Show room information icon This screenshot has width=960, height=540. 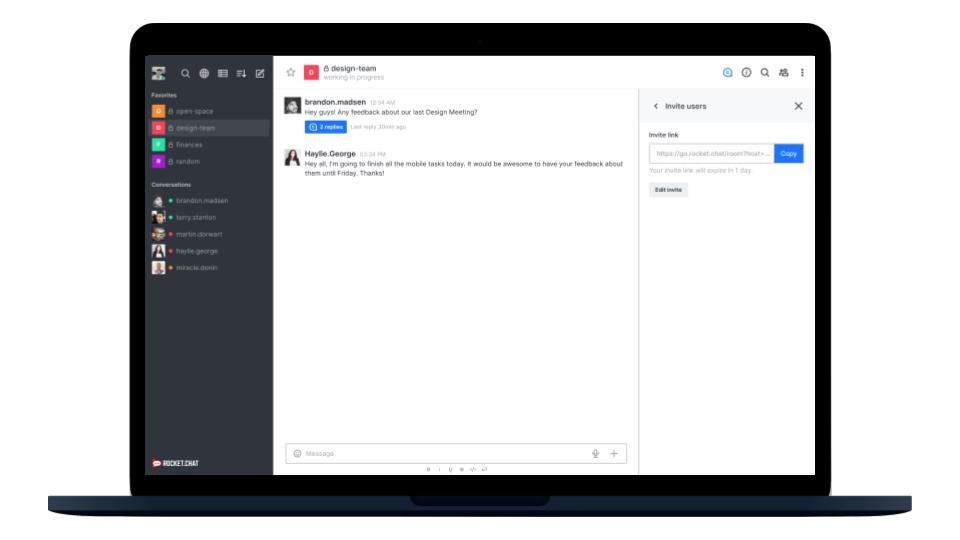point(746,72)
